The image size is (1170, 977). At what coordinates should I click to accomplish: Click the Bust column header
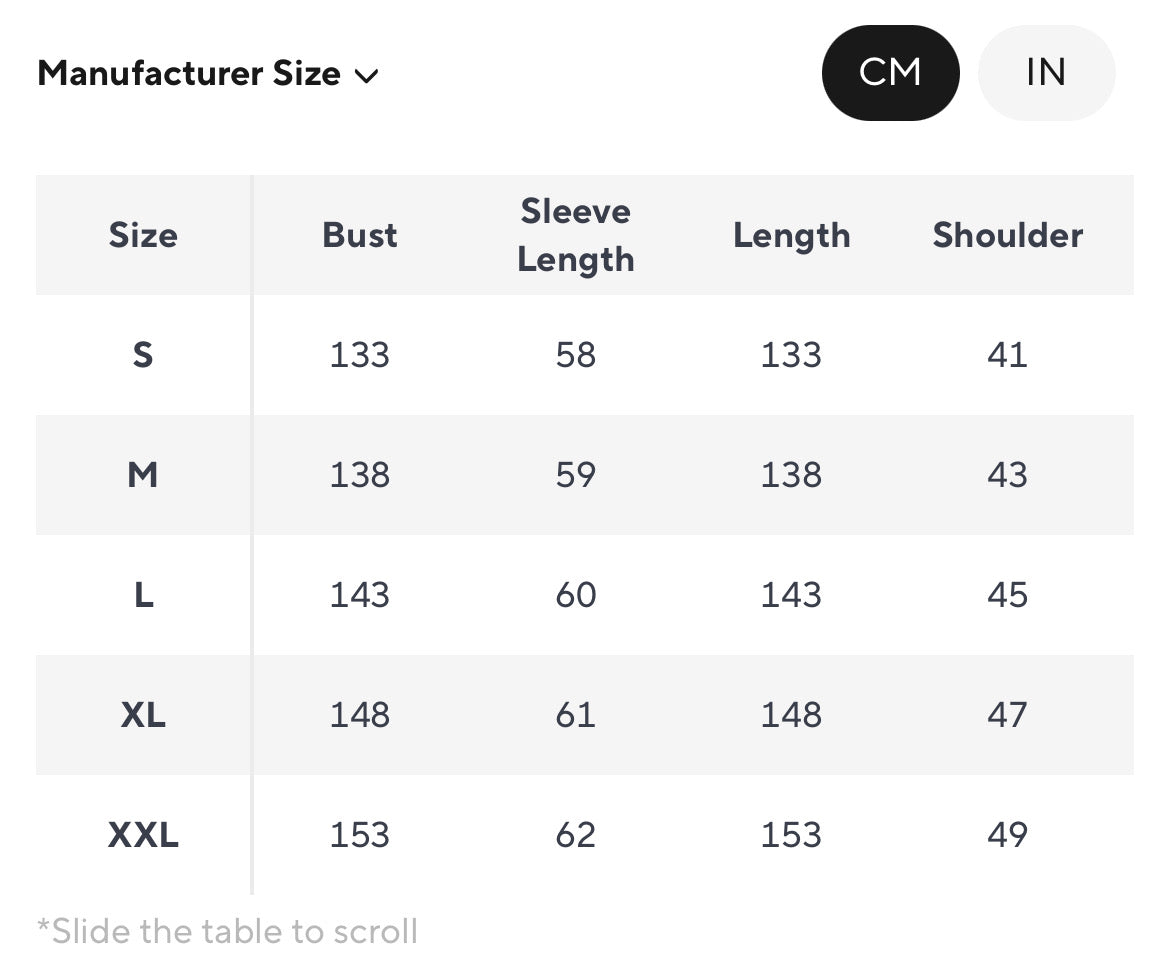pos(360,235)
